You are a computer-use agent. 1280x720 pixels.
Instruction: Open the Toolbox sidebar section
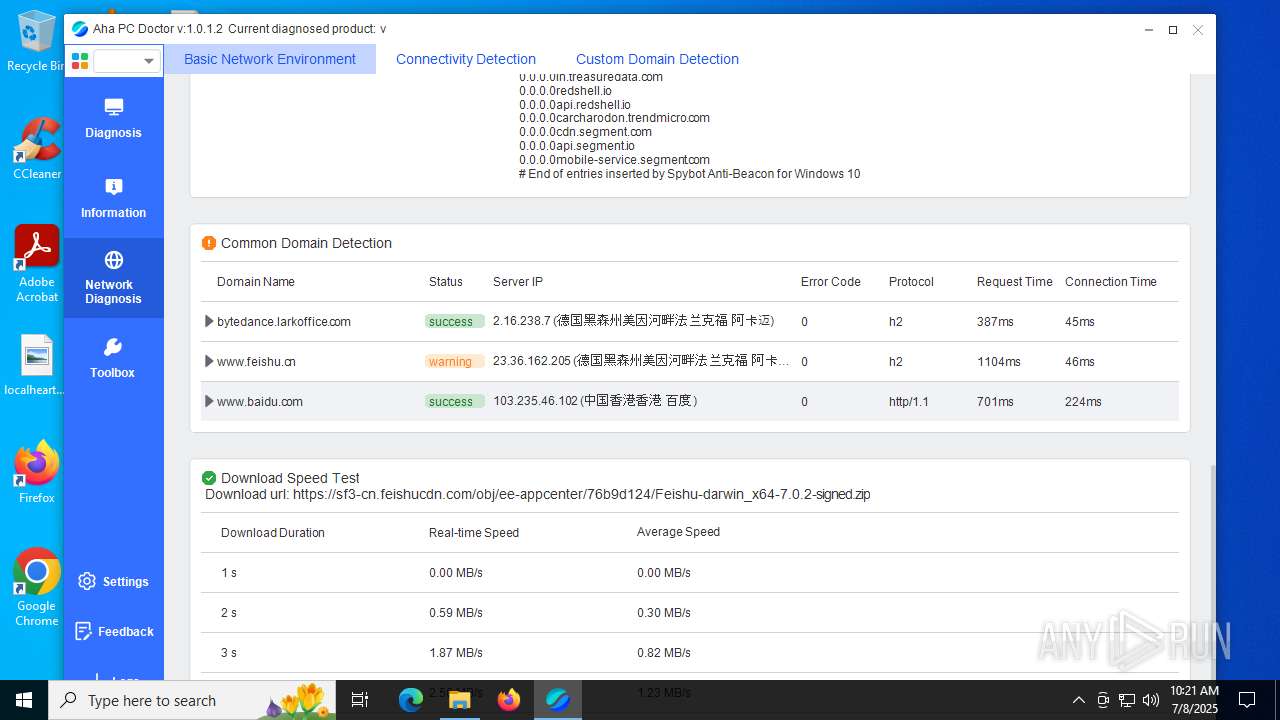[113, 358]
